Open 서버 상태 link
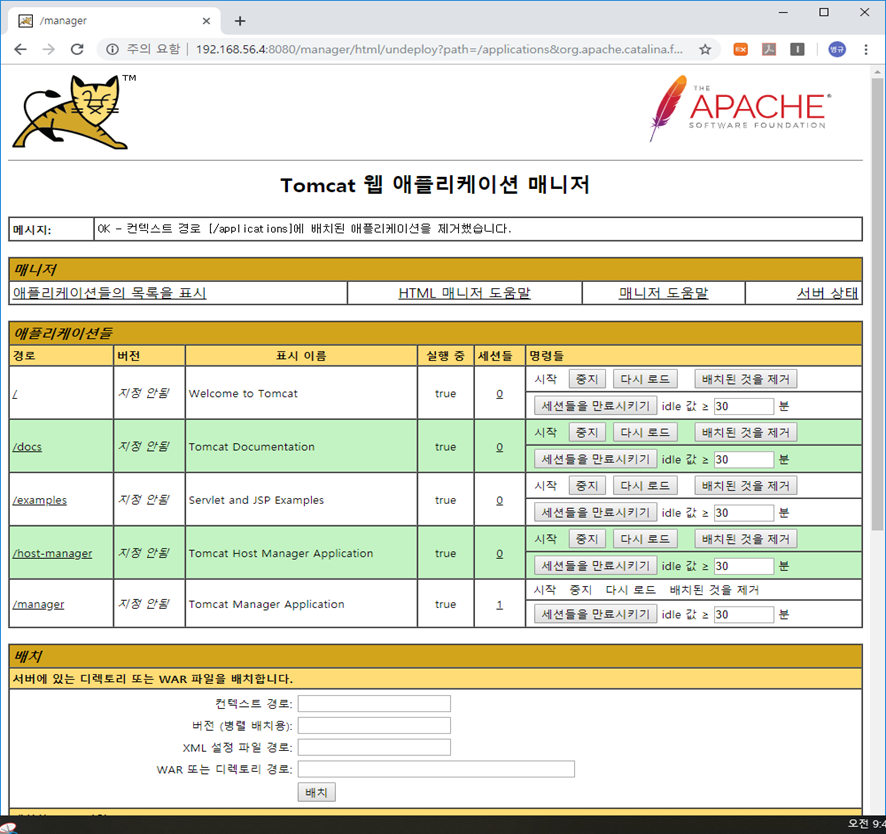Image resolution: width=886 pixels, height=834 pixels. pyautogui.click(x=827, y=293)
